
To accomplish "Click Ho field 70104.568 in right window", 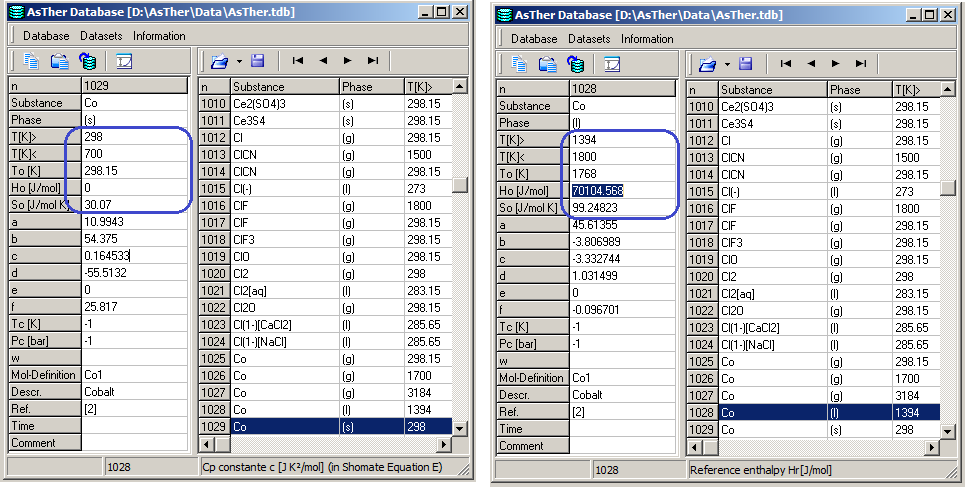I will pyautogui.click(x=622, y=191).
